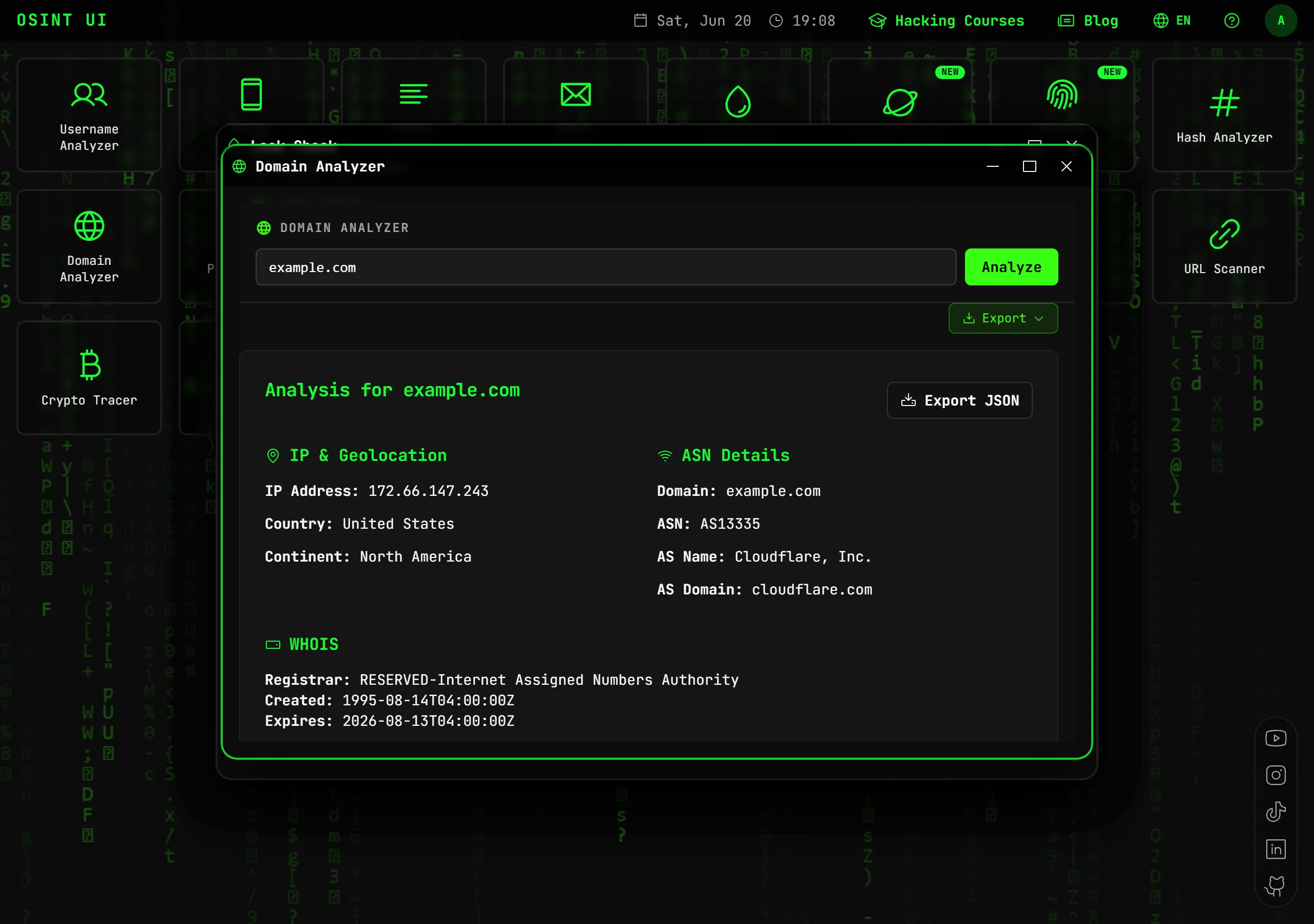Open the Username Analyzer tool
Image resolution: width=1314 pixels, height=924 pixels.
(89, 114)
